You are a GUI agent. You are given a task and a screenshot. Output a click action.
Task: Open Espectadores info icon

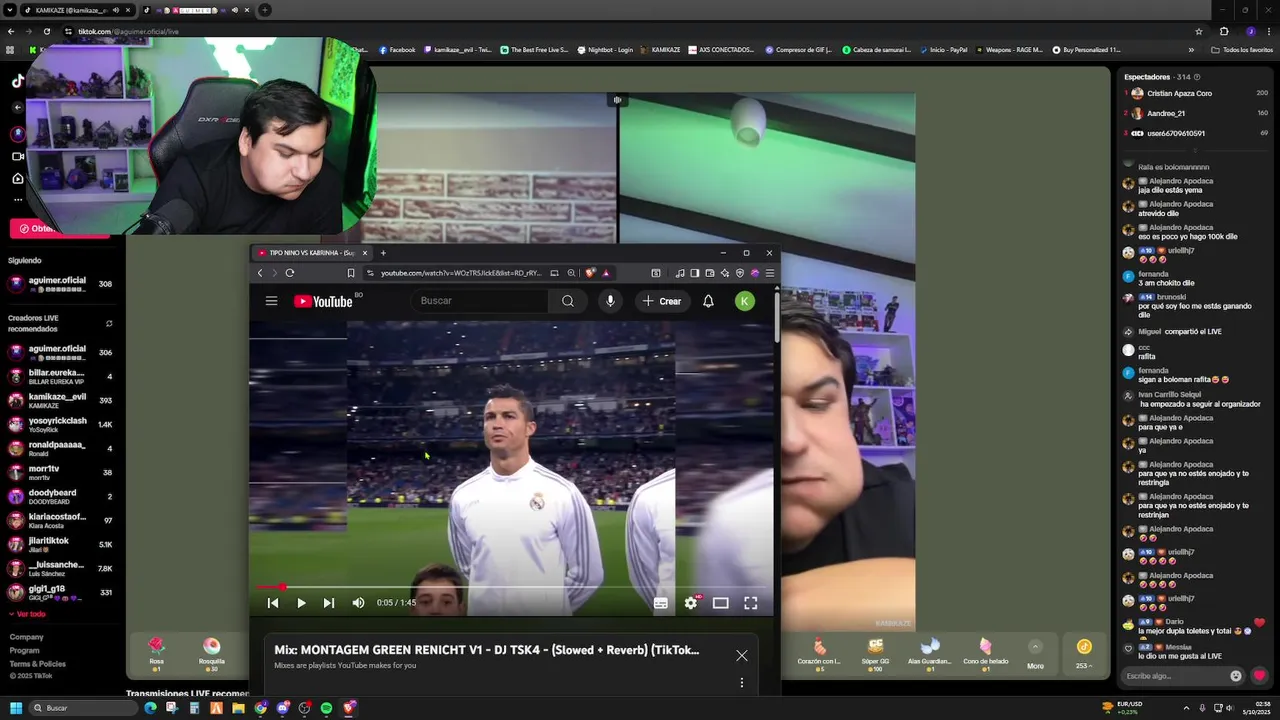tap(1197, 77)
